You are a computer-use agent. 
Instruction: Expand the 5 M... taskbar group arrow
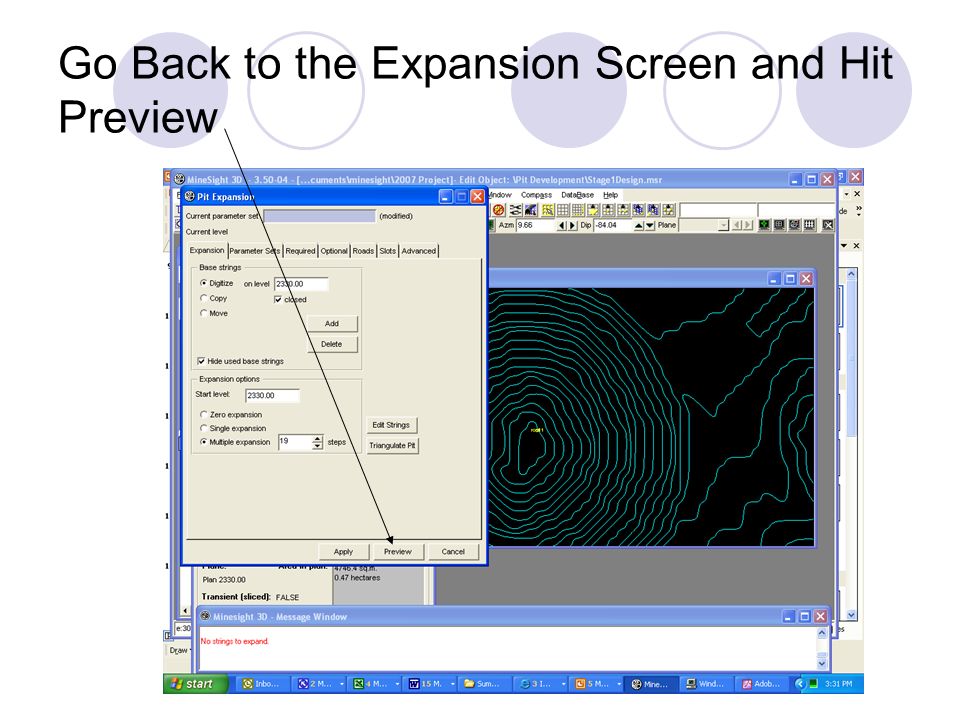pyautogui.click(x=619, y=684)
